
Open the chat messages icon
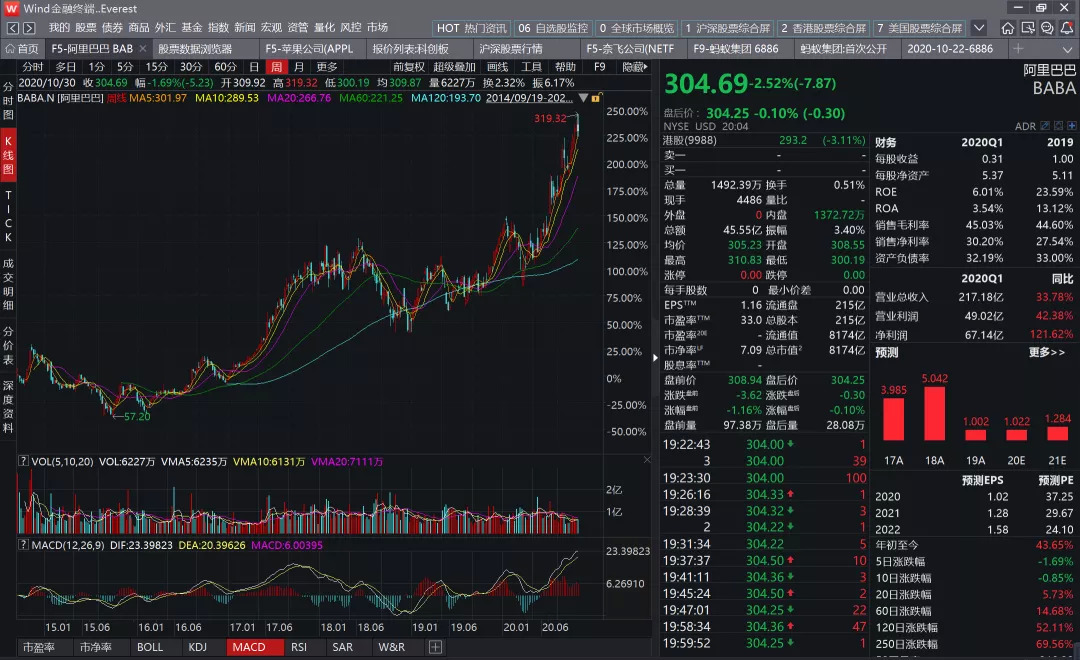coord(1047,28)
